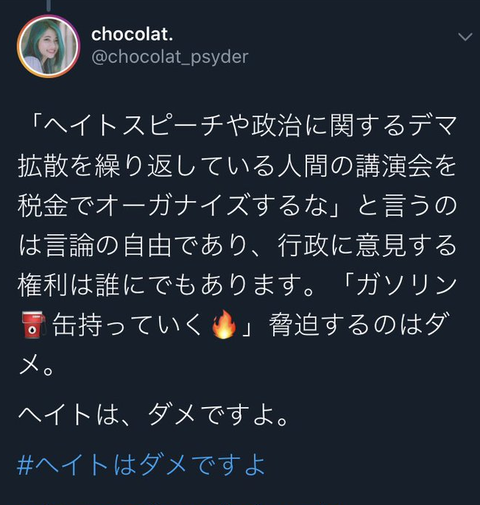
Task: Click the sentence ヘイトは、ダメですよ。
Action: click(x=153, y=415)
